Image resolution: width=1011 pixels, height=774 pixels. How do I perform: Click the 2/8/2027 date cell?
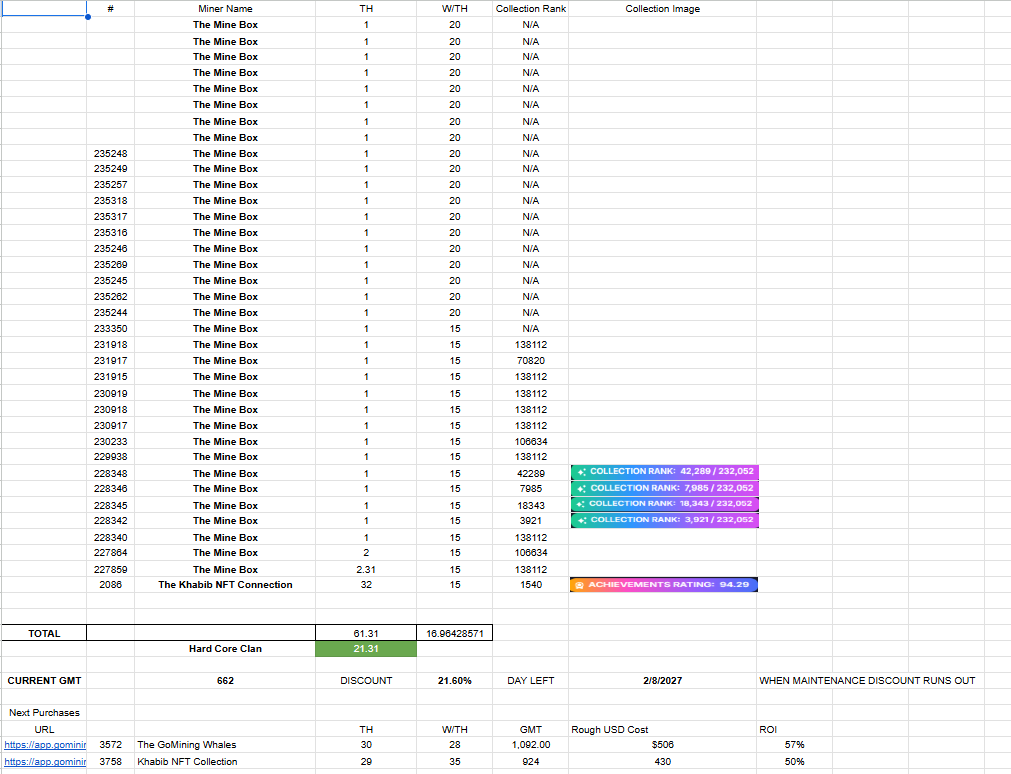click(x=662, y=681)
